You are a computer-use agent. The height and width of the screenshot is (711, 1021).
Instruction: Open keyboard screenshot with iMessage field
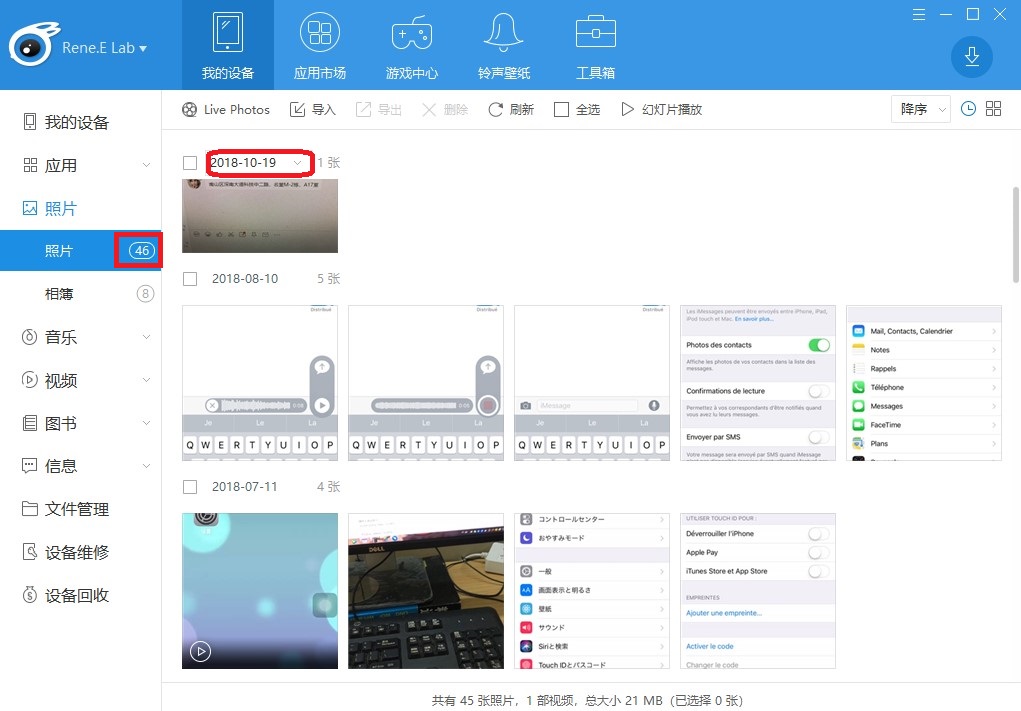click(x=592, y=383)
